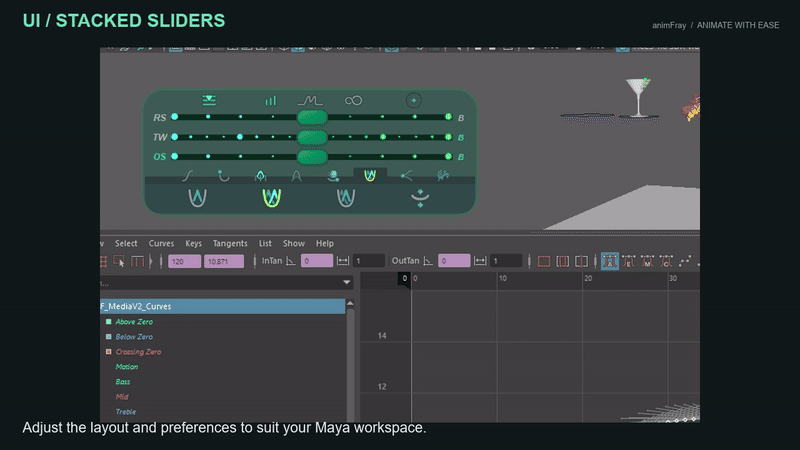Click the select-keys cursor tool icon
The width and height of the screenshot is (800, 450).
point(119,261)
